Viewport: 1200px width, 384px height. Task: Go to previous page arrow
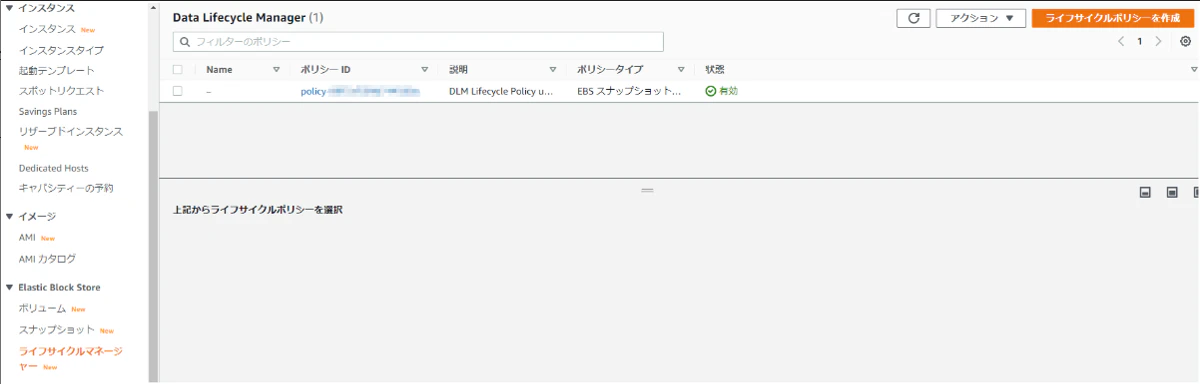pos(1120,41)
